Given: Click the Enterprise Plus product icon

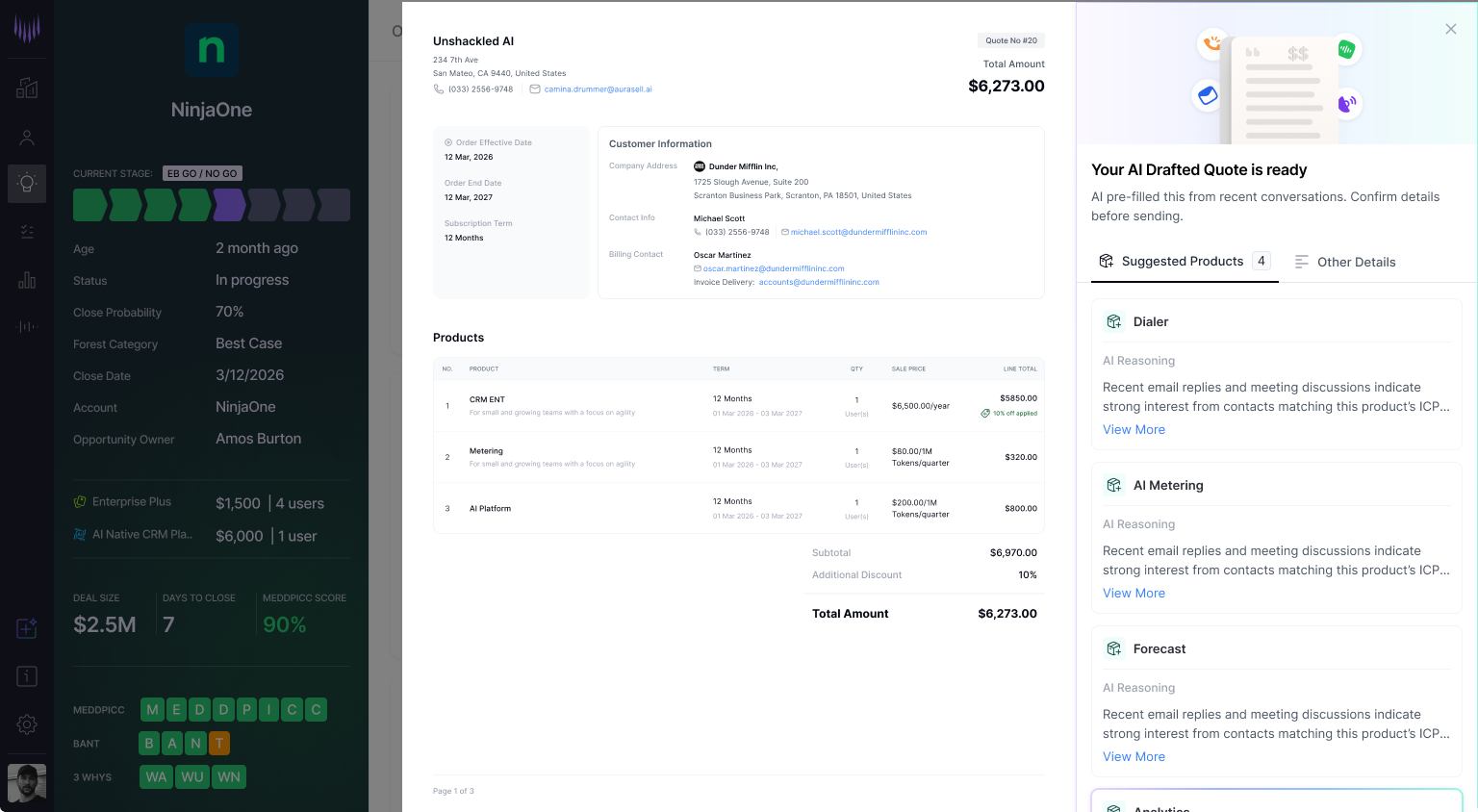Looking at the screenshot, I should [x=80, y=501].
